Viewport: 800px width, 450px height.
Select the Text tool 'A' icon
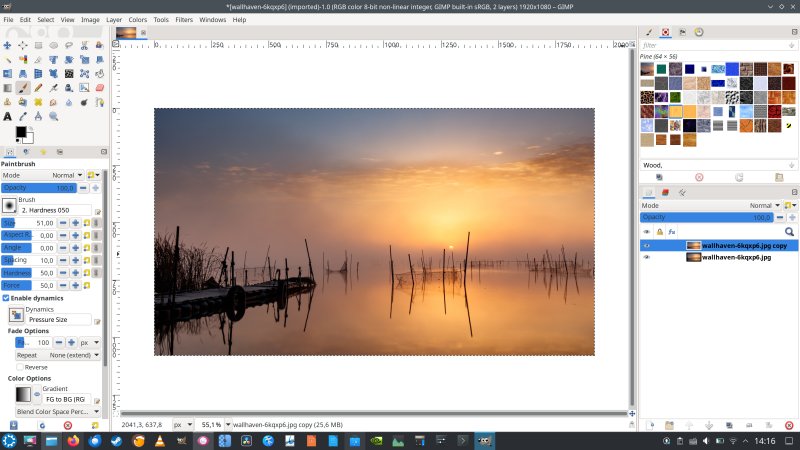click(x=7, y=116)
